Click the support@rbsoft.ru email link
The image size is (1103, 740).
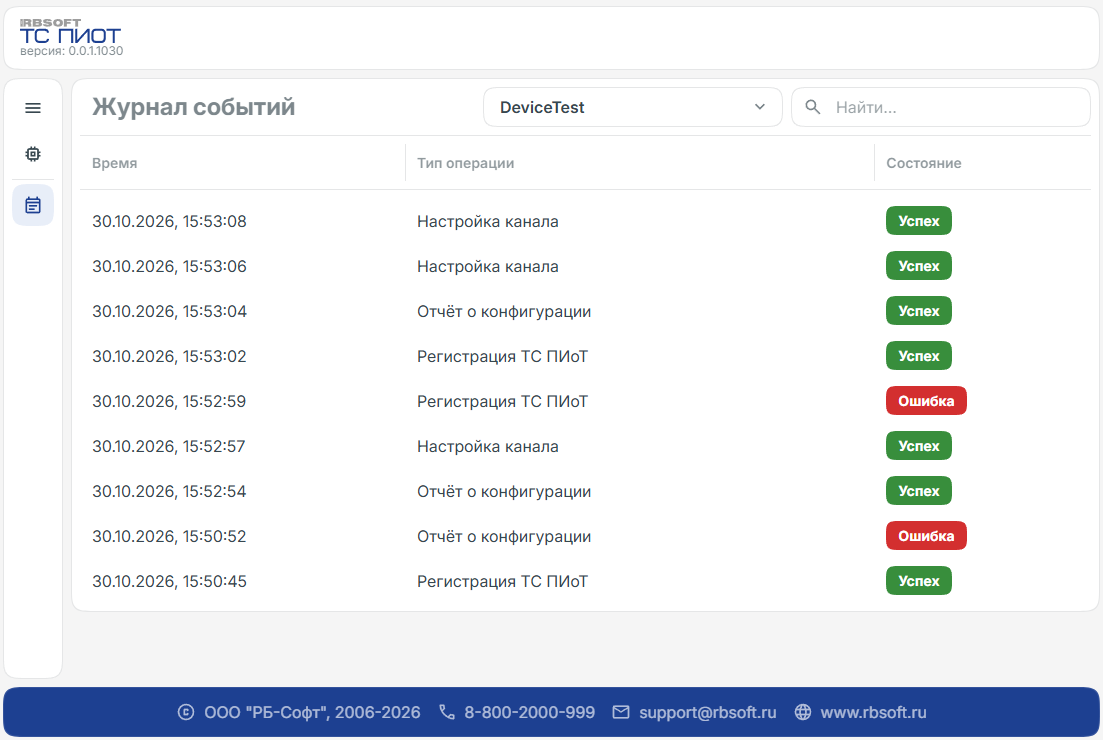[x=708, y=713]
